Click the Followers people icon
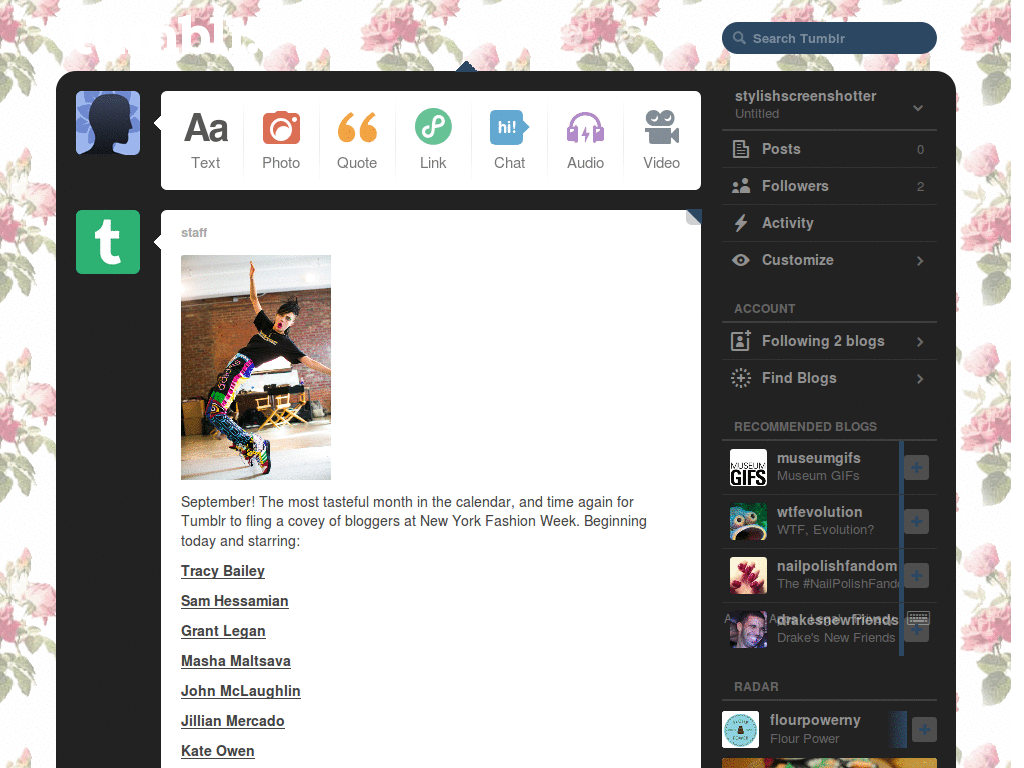The width and height of the screenshot is (1024, 768). 741,186
